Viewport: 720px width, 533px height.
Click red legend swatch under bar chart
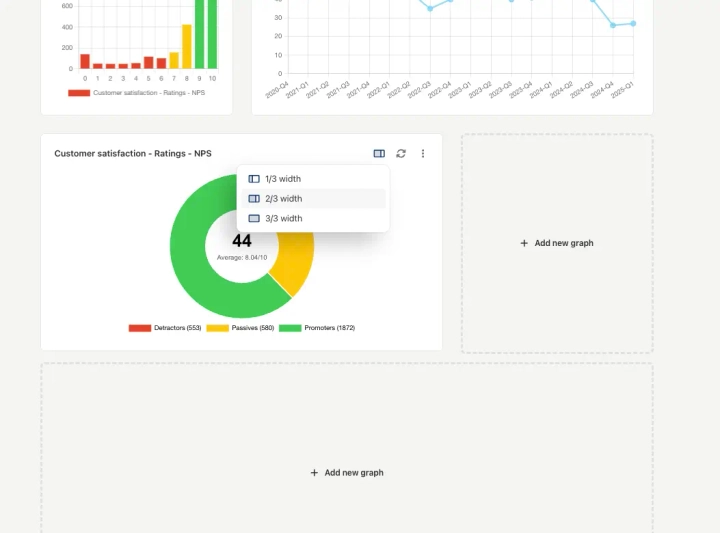[x=79, y=92]
